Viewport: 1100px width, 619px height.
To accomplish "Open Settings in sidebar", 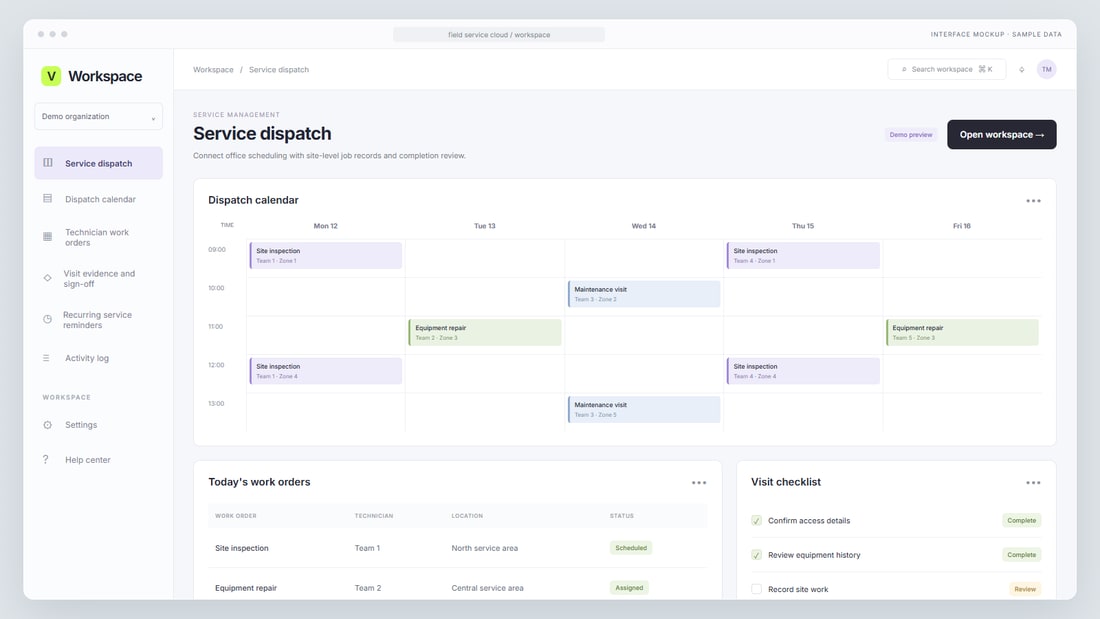I will click(x=98, y=425).
